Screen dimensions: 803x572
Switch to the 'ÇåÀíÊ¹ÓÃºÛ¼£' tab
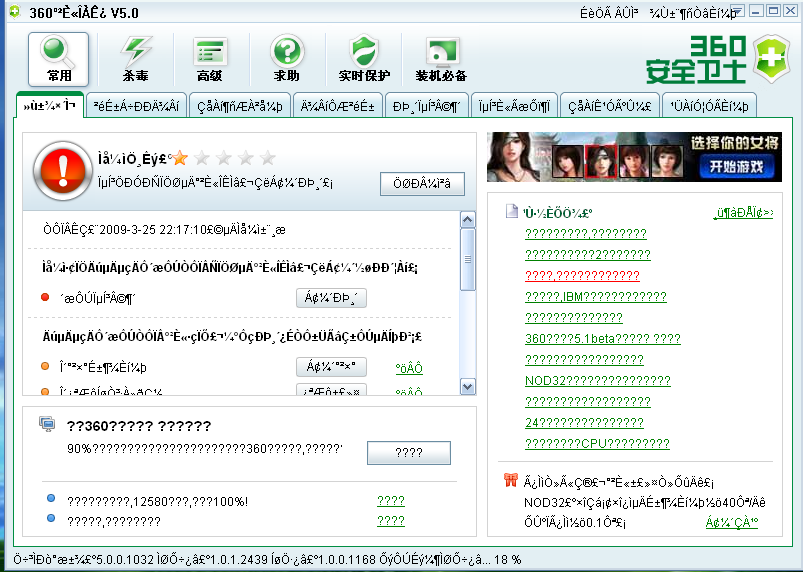(x=610, y=106)
